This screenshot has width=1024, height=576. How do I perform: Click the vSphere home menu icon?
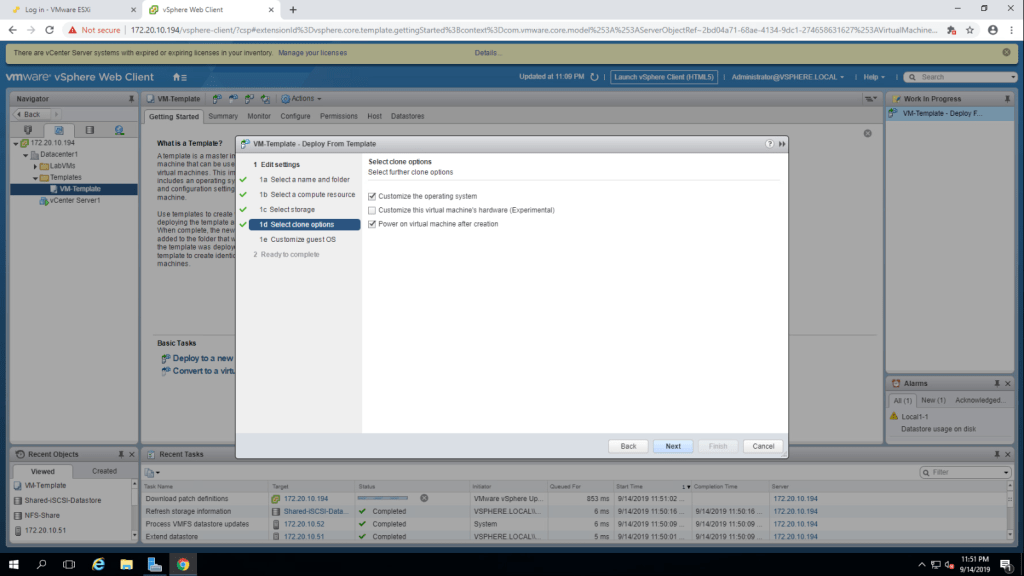179,77
